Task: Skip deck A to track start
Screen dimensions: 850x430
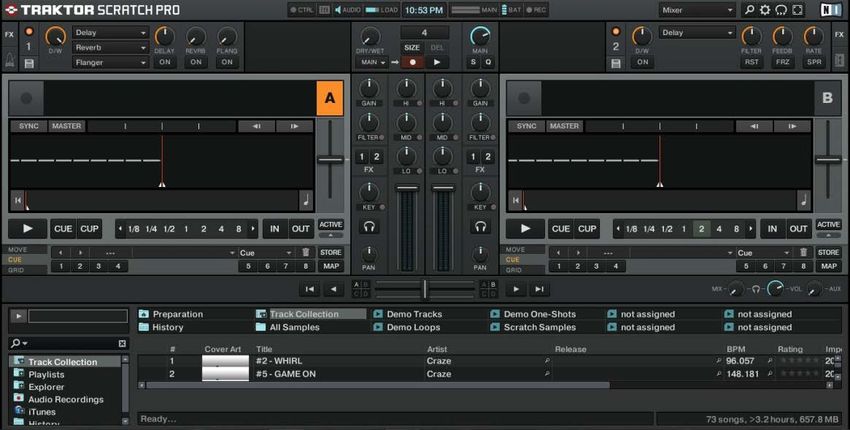Action: [18, 201]
